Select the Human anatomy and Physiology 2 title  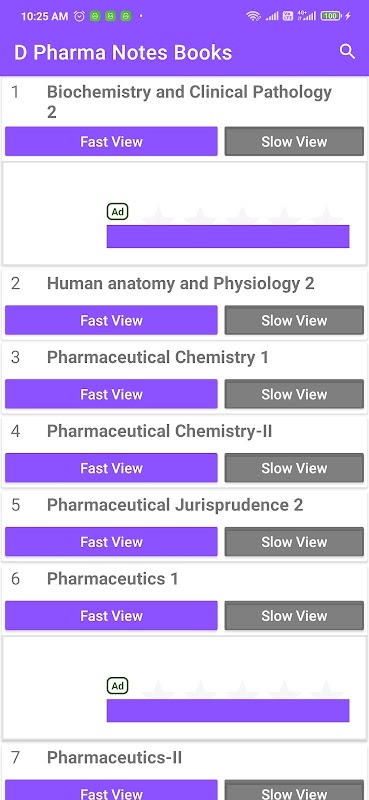181,283
